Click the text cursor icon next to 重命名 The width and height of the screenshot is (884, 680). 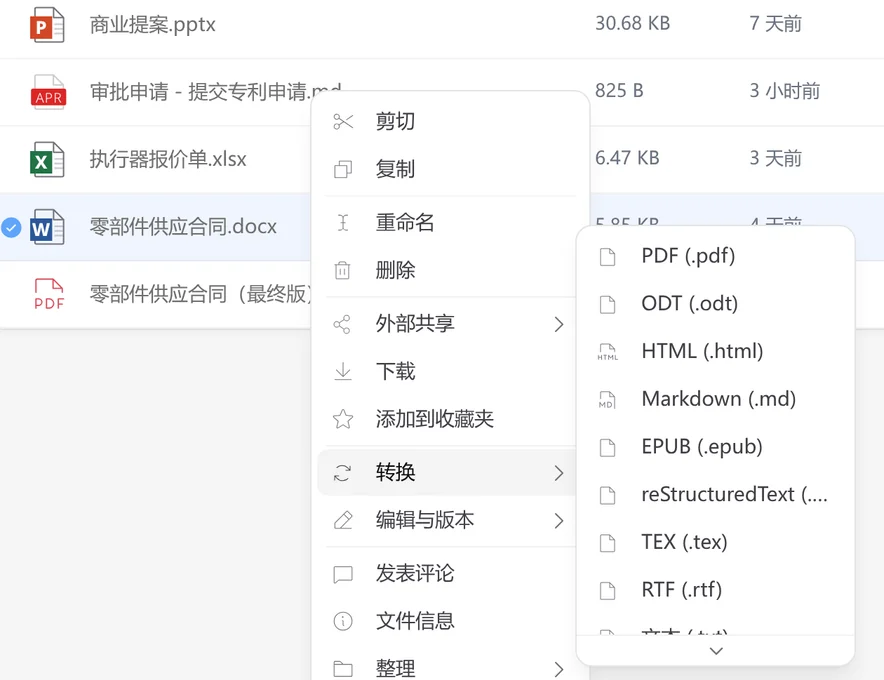(x=343, y=223)
